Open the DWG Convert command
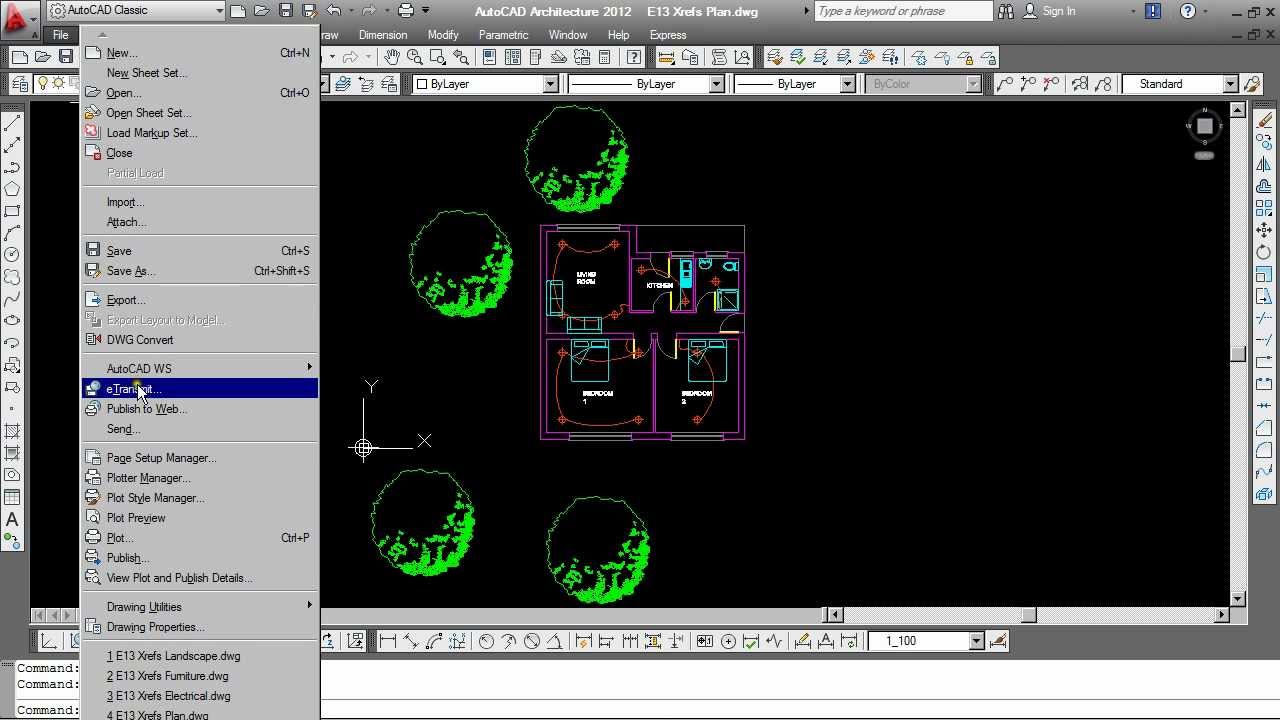The height and width of the screenshot is (720, 1280). click(x=200, y=340)
